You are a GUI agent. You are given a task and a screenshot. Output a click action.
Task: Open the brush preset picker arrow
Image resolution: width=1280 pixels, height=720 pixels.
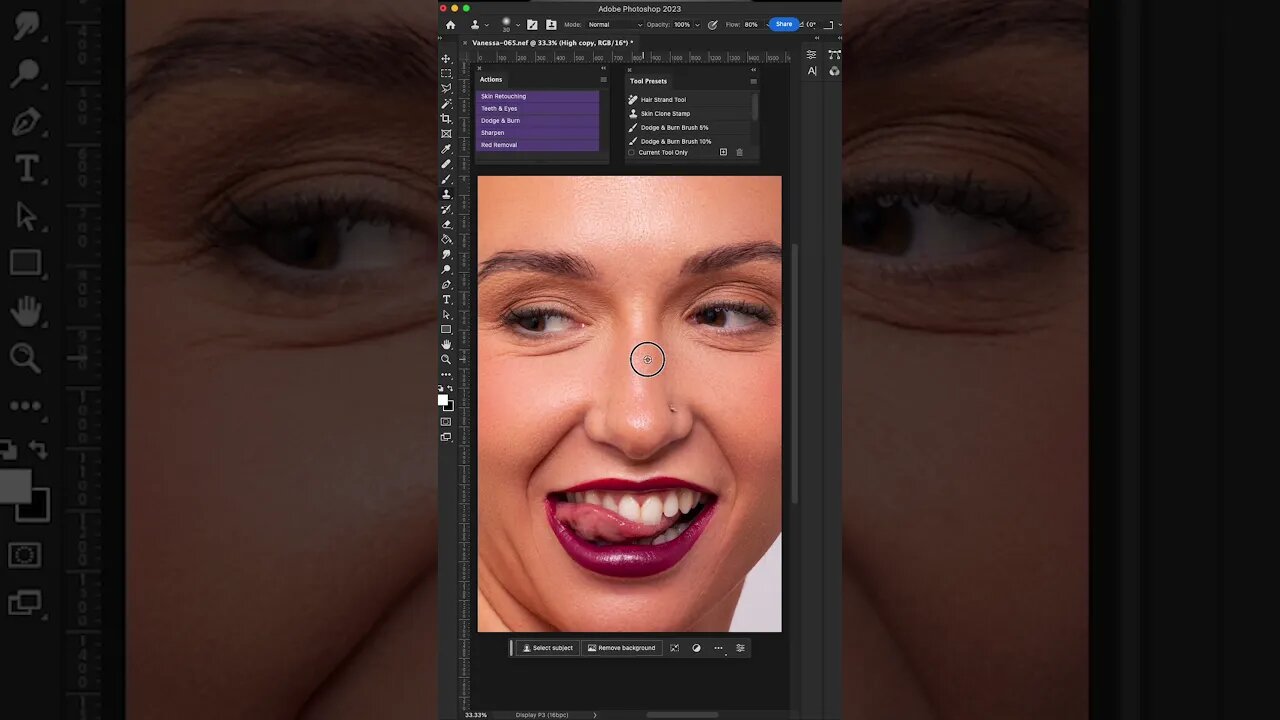[518, 25]
